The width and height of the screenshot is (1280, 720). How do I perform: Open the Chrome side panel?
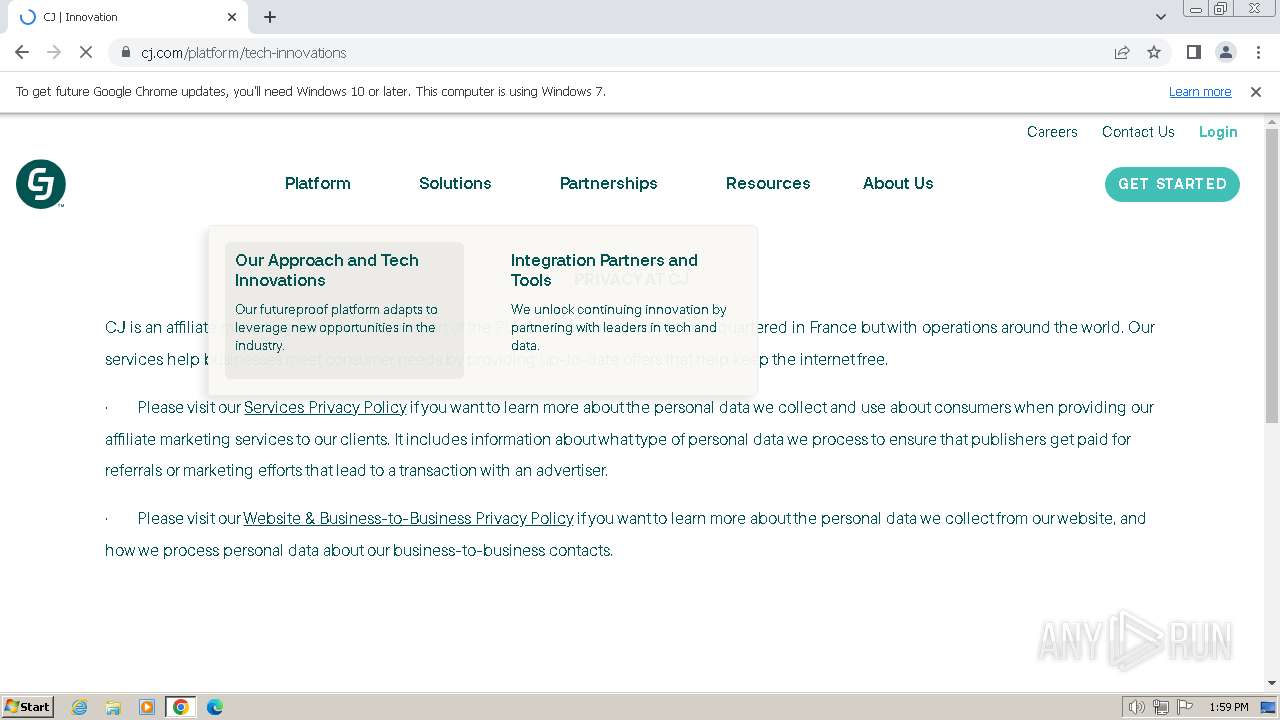(x=1193, y=52)
